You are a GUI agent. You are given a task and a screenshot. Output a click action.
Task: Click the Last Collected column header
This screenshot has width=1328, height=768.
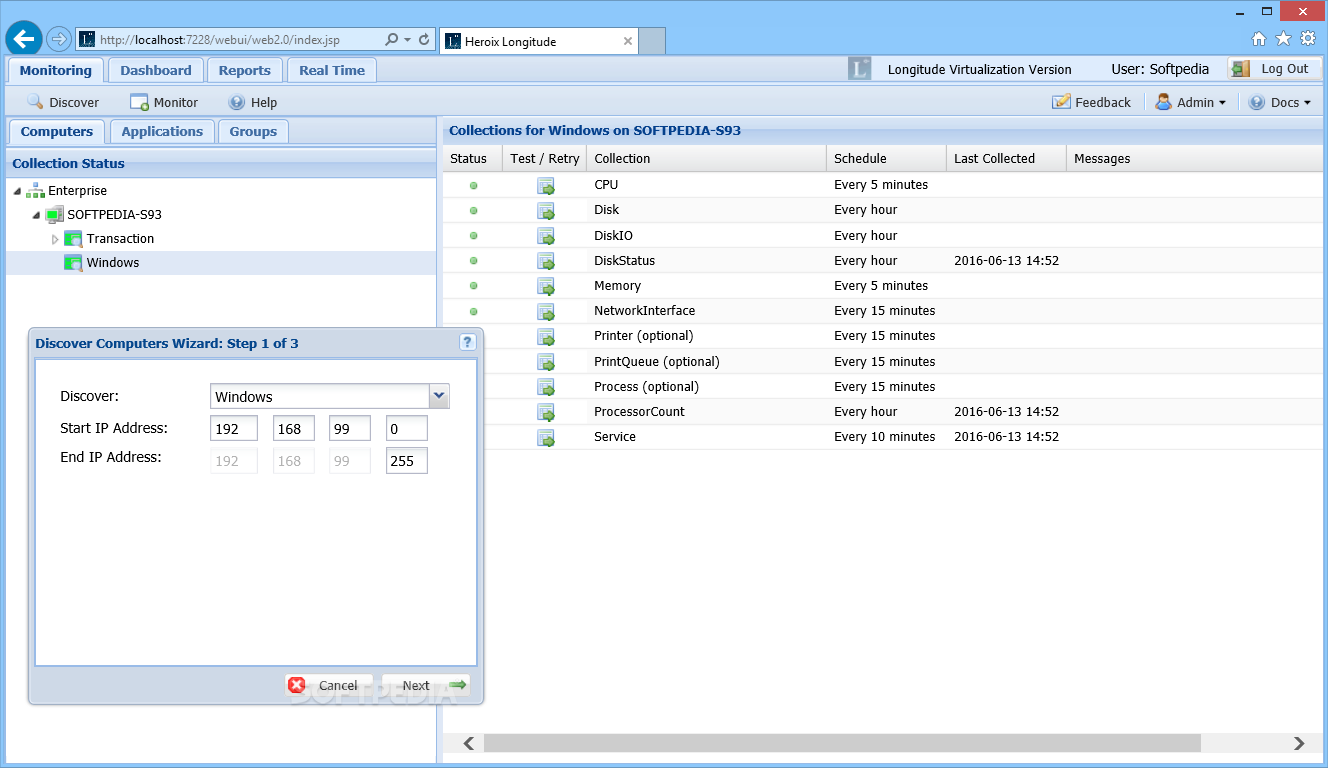1006,158
